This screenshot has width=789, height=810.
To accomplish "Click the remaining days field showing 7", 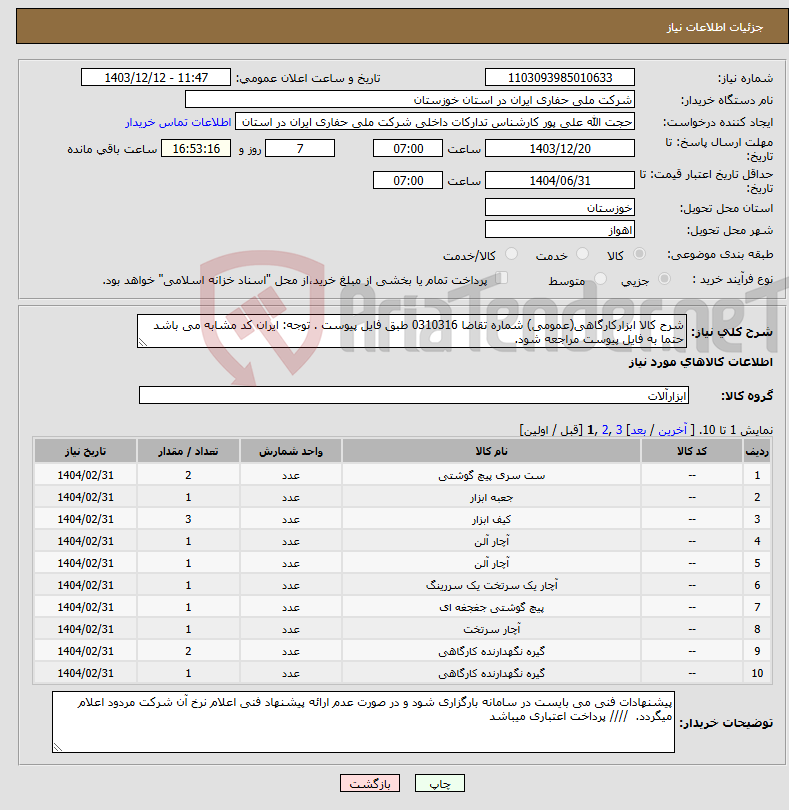I will (x=300, y=149).
